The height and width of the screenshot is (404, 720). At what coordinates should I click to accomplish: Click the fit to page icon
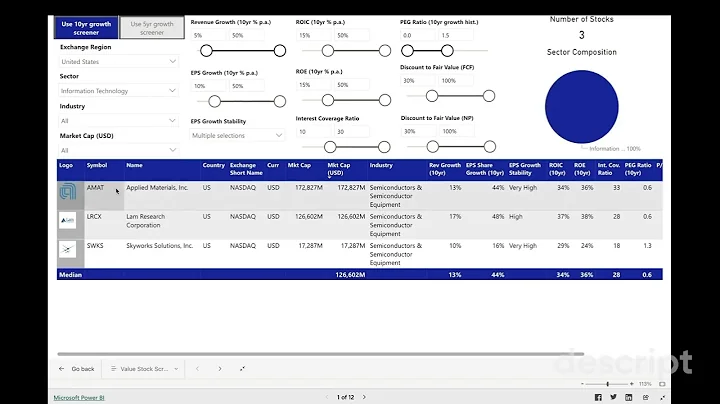click(662, 384)
